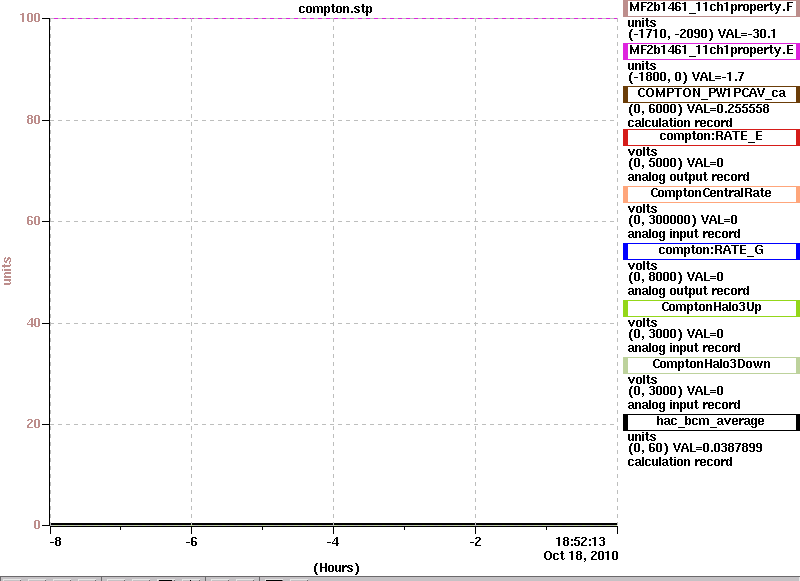
Task: Click "analog input record" under ComptonHalo3Up
Action: pos(684,348)
